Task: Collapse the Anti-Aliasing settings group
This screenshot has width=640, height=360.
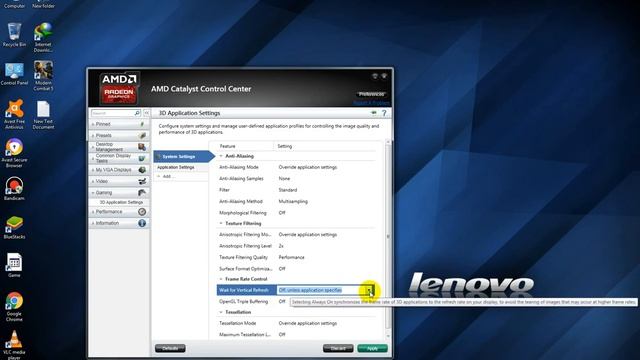Action: (221, 156)
